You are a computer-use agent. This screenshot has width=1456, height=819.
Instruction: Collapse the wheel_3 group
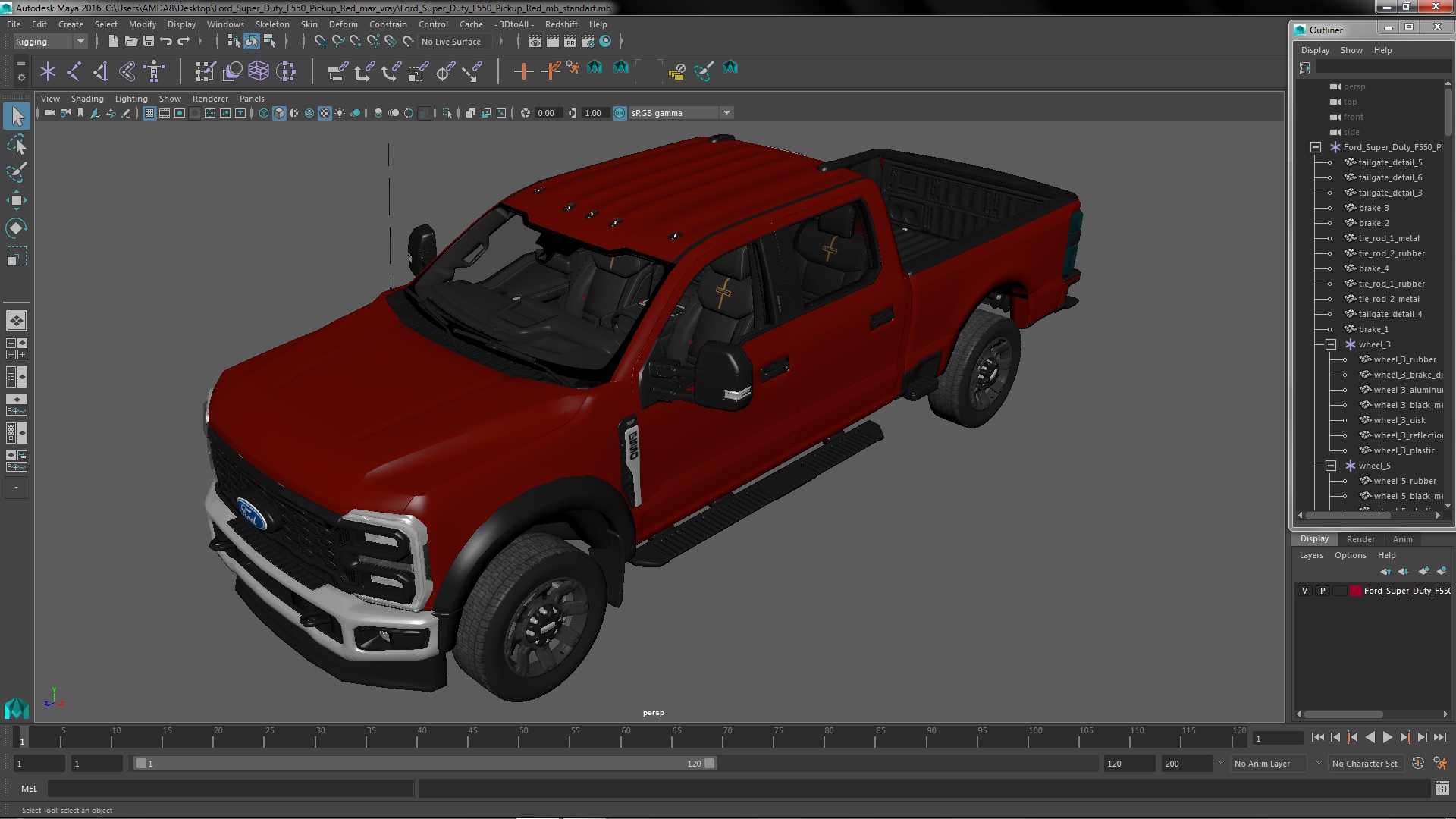(x=1331, y=344)
